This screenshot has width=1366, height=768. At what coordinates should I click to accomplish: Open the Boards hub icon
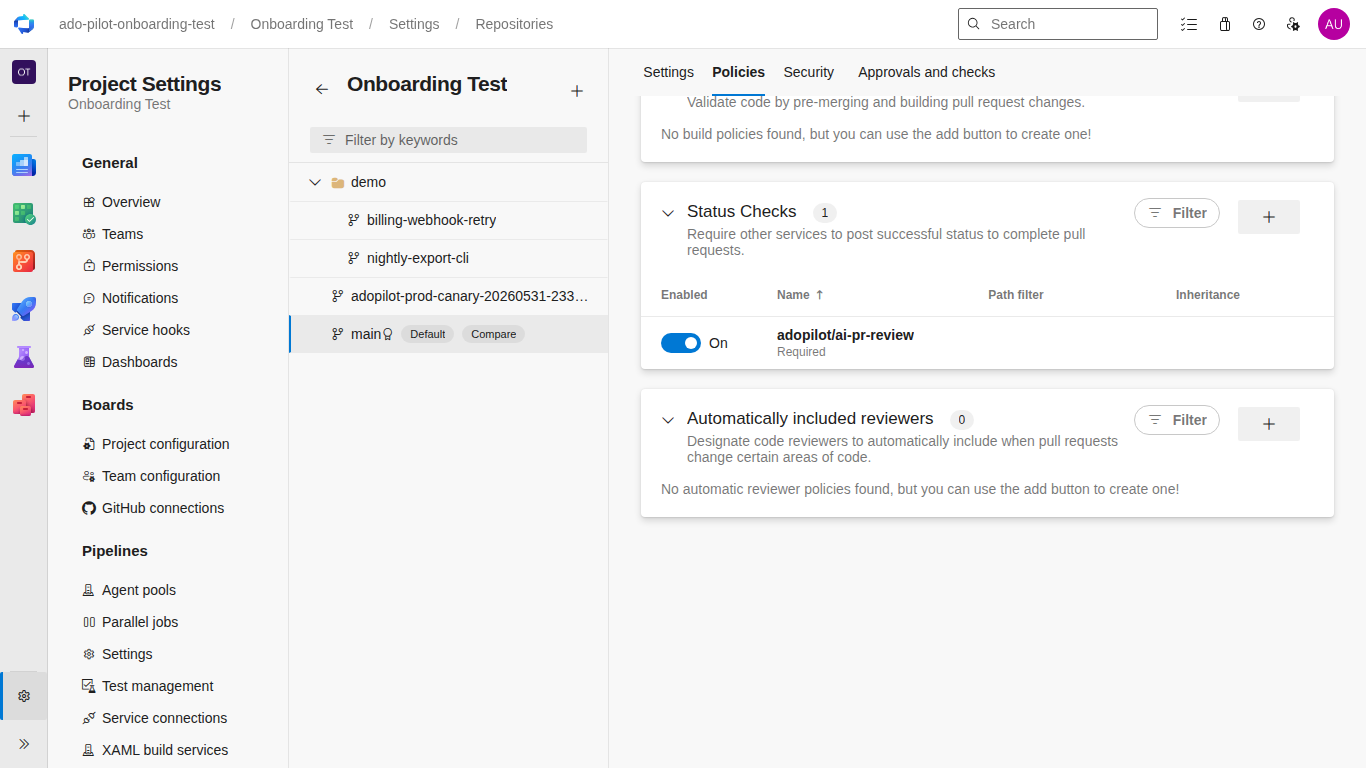[x=24, y=213]
